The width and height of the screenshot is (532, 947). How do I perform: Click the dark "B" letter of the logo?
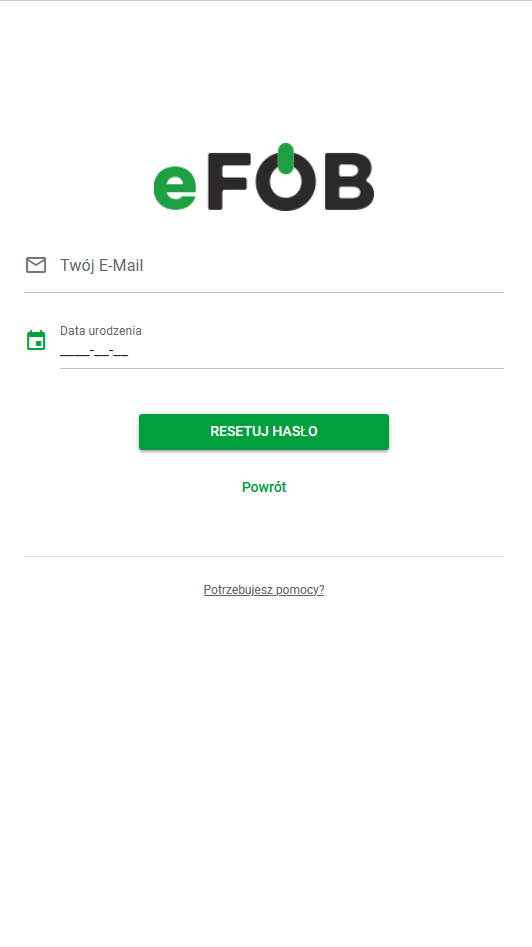click(350, 181)
